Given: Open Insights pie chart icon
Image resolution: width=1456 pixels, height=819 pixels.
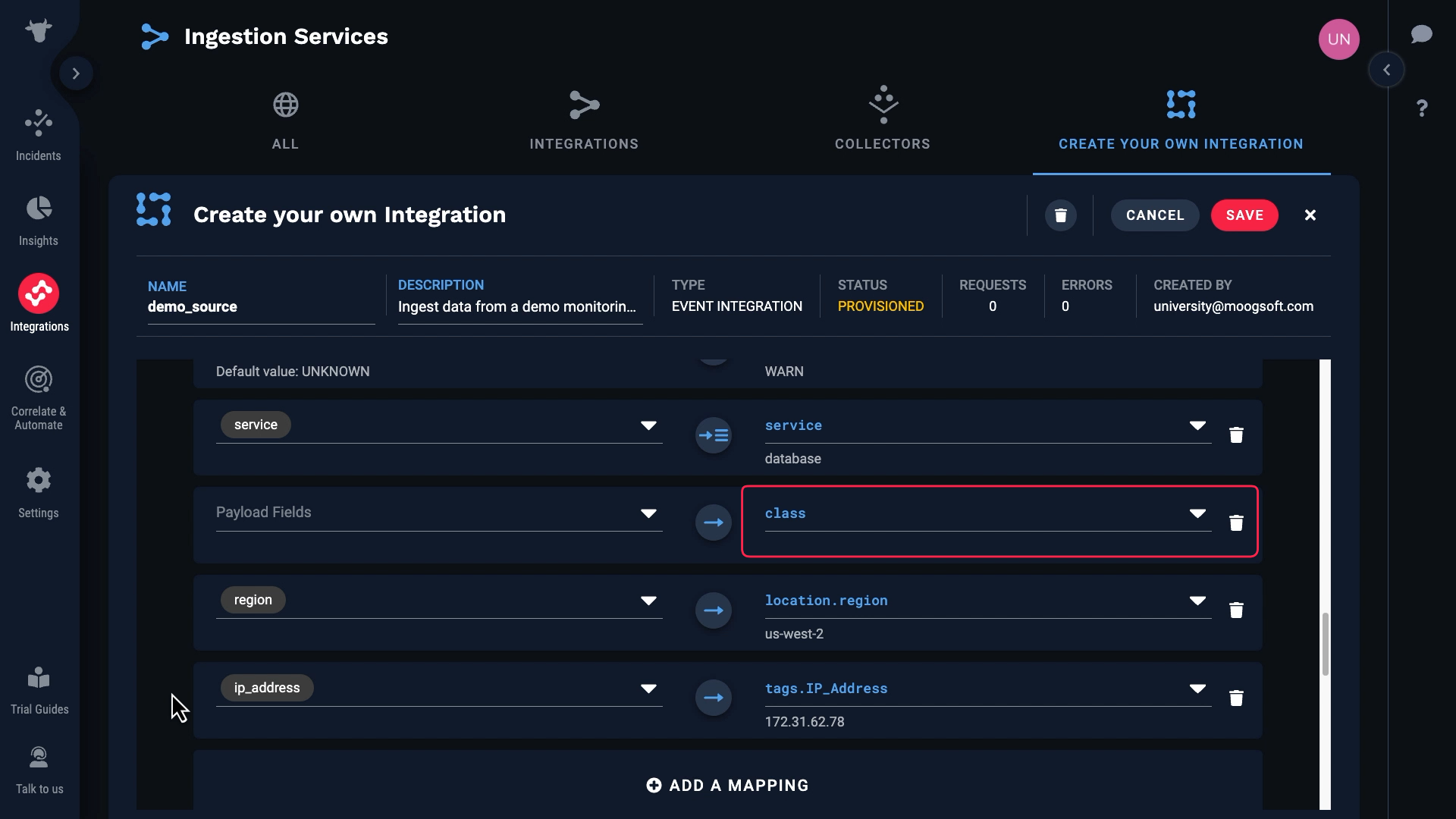Looking at the screenshot, I should coord(38,209).
